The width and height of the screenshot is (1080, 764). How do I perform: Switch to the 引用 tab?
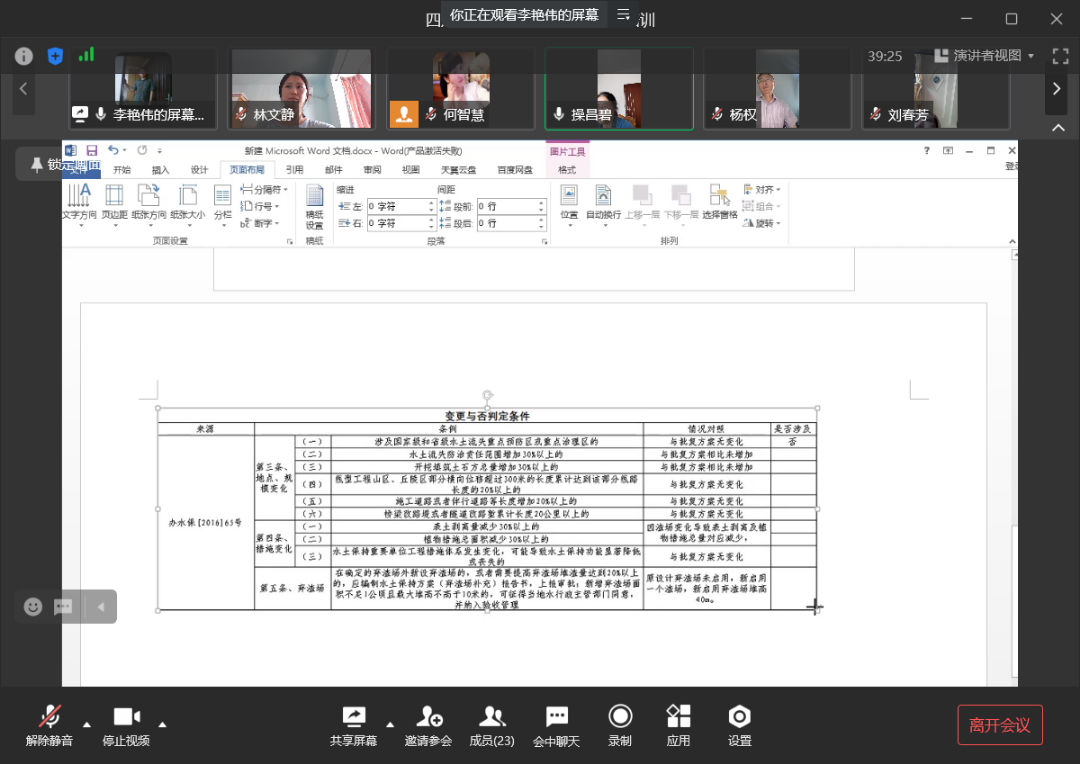(x=295, y=169)
